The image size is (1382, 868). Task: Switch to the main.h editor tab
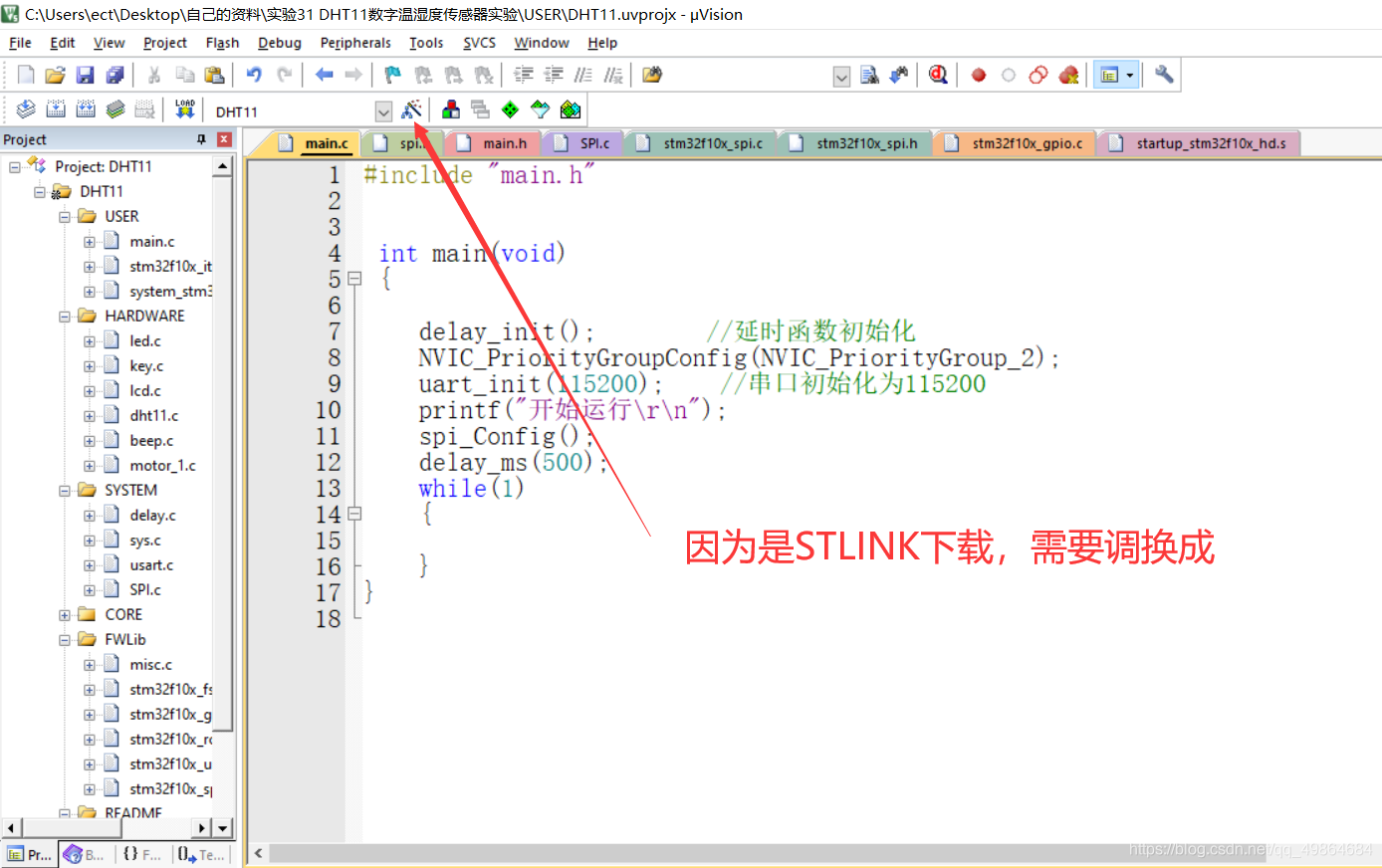pyautogui.click(x=493, y=143)
